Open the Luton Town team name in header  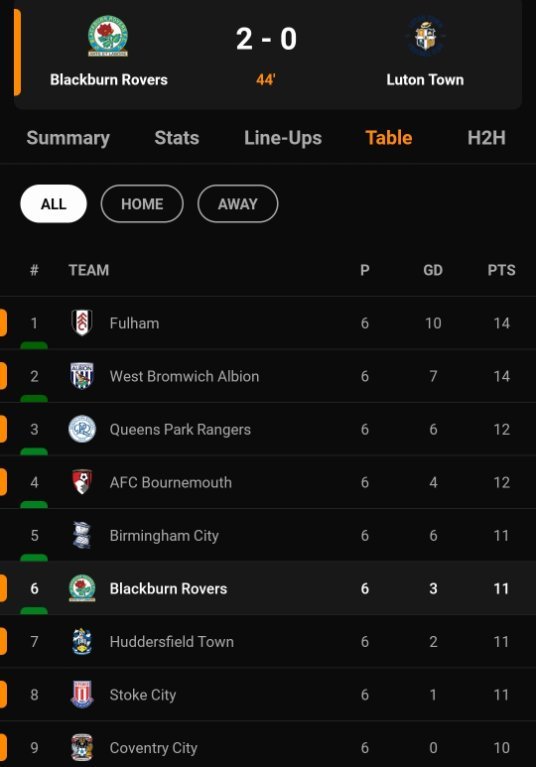pos(425,80)
